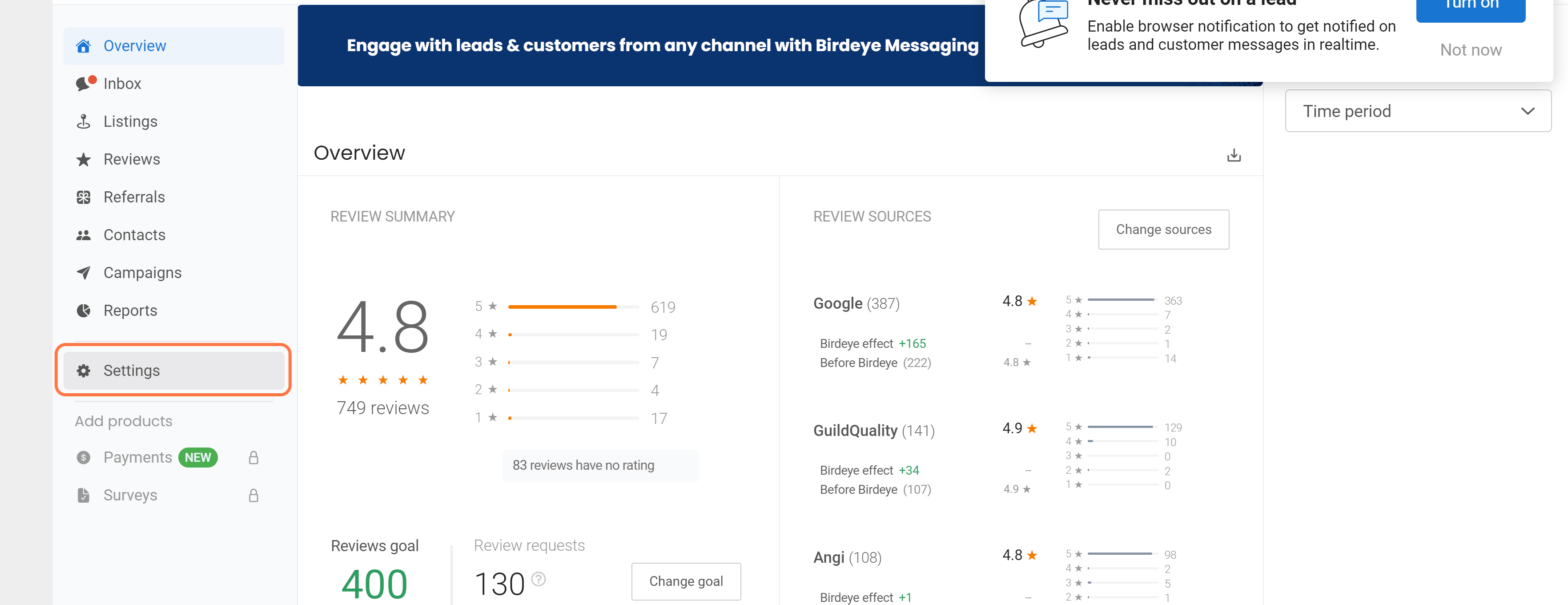This screenshot has width=1568, height=605.
Task: Click the Contacts people icon
Action: click(84, 235)
